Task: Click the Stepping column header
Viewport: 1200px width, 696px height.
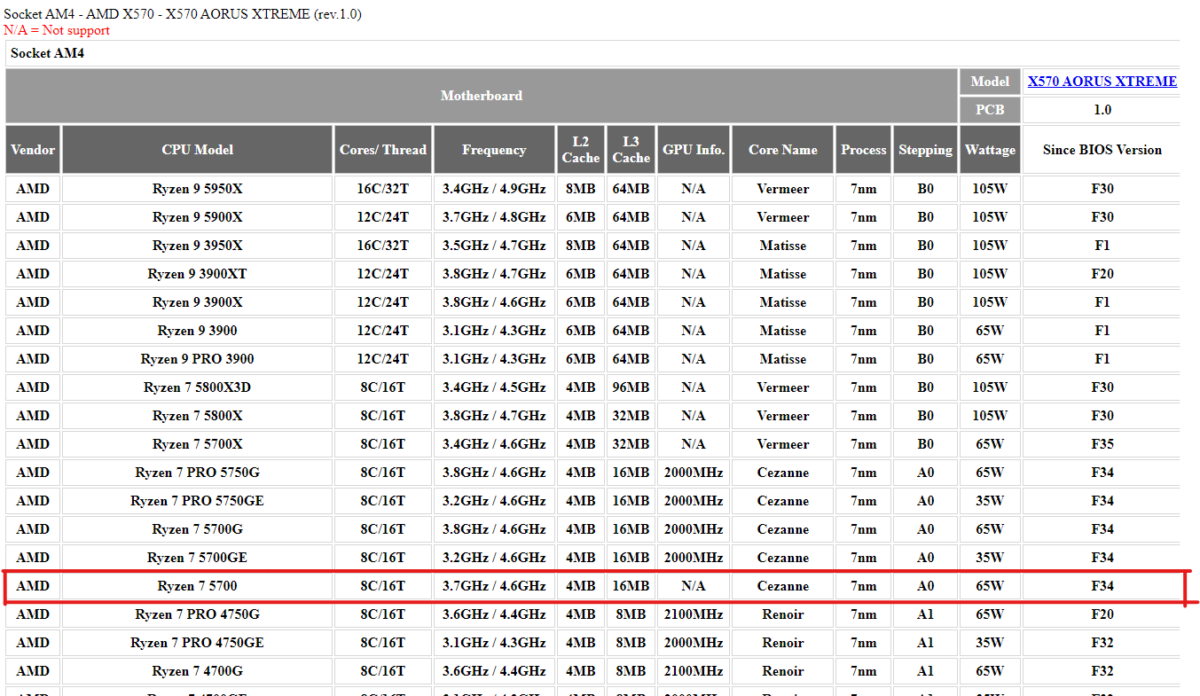Action: 925,150
